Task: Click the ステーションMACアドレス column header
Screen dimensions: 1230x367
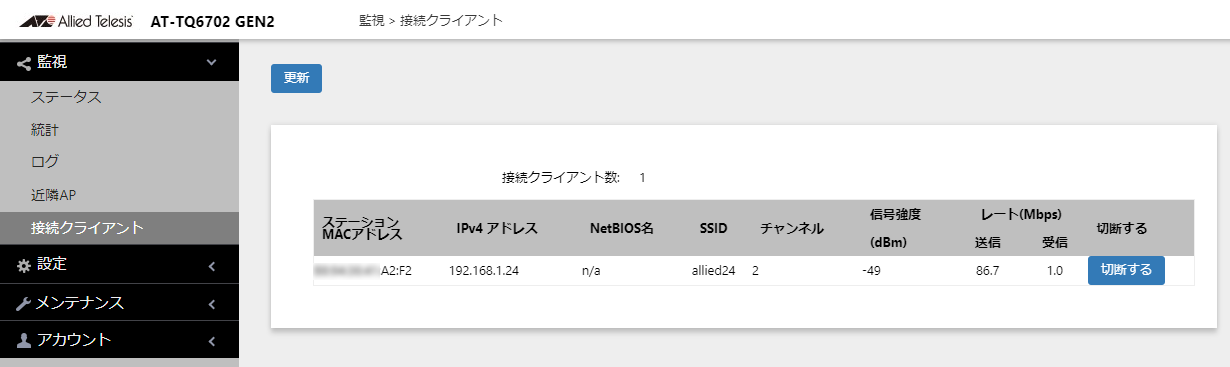Action: (x=362, y=228)
